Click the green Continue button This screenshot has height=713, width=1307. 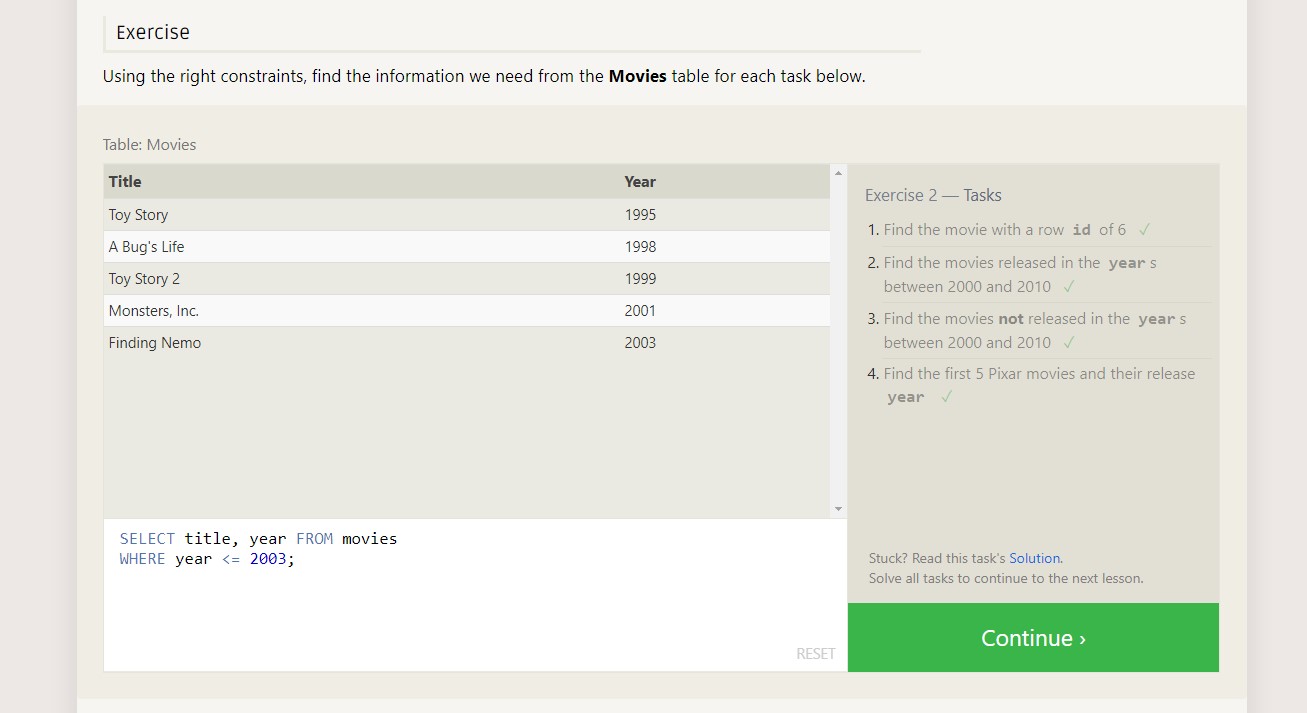point(1033,638)
